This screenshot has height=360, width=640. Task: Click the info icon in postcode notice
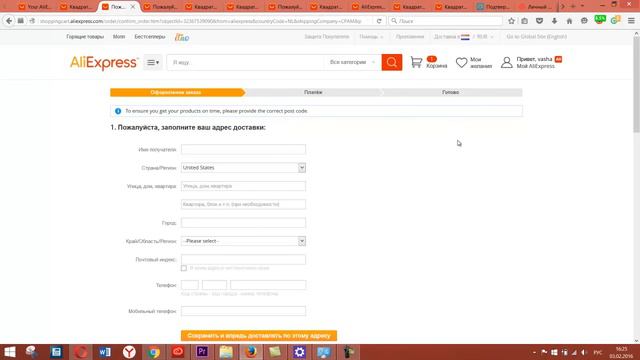[x=118, y=111]
